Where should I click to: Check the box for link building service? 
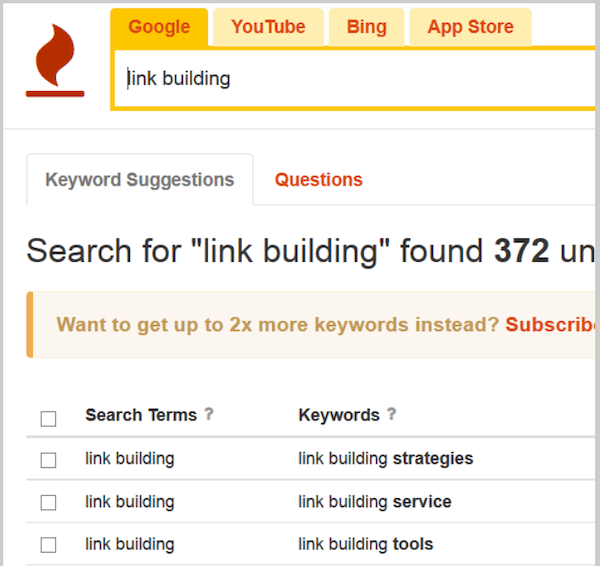click(48, 502)
